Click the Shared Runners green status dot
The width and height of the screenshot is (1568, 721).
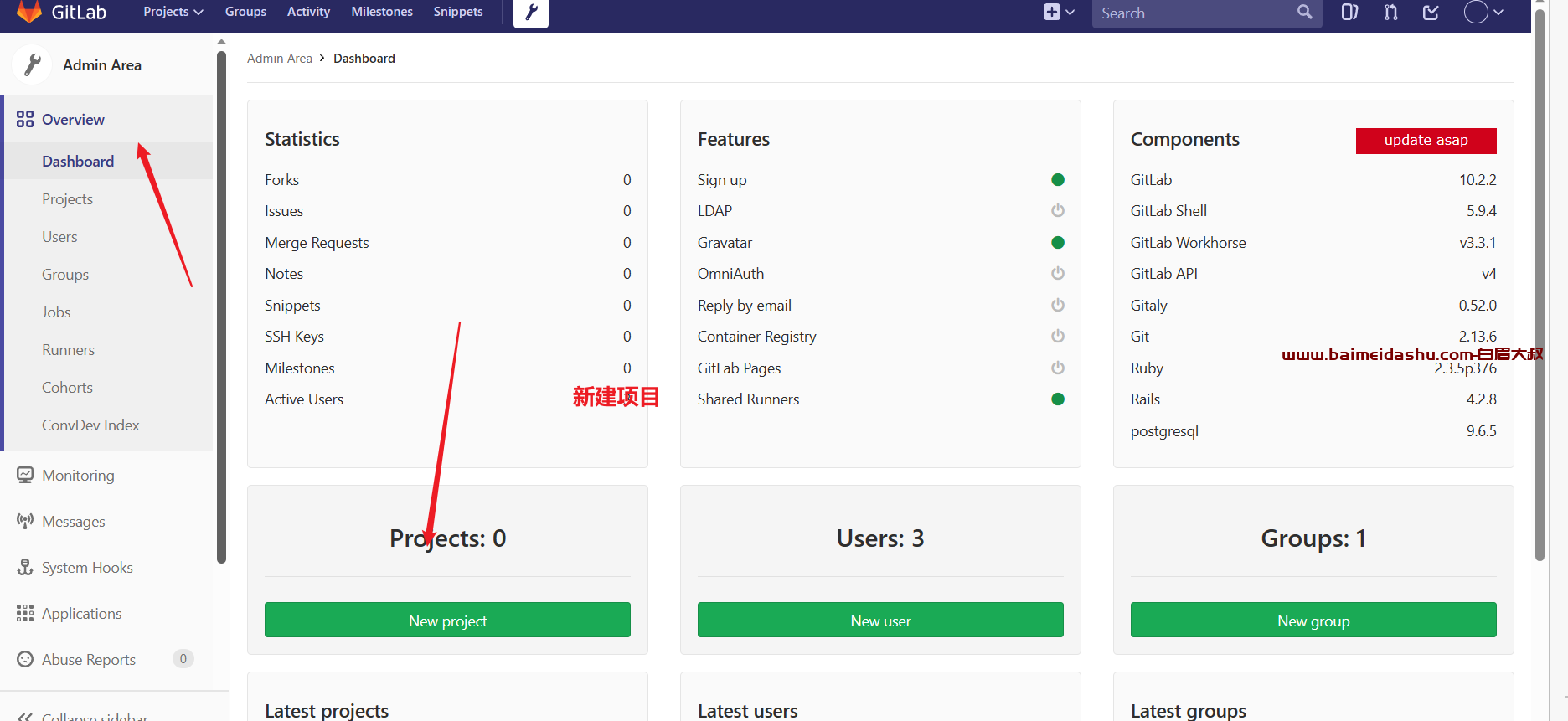1058,399
